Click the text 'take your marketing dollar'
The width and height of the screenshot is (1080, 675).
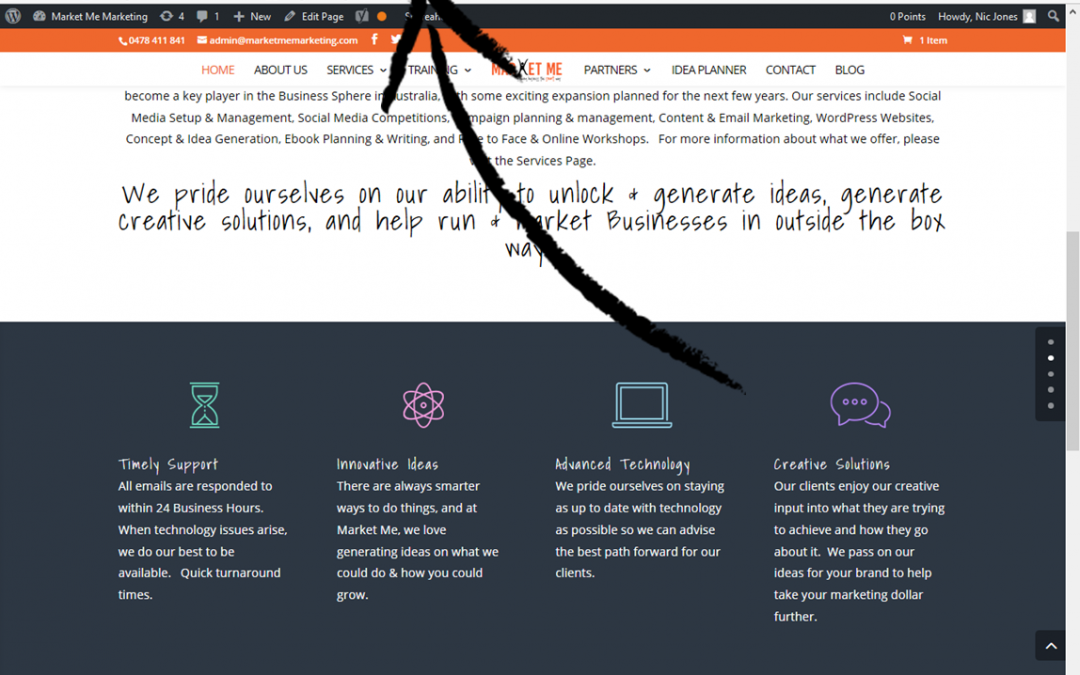[x=848, y=594]
